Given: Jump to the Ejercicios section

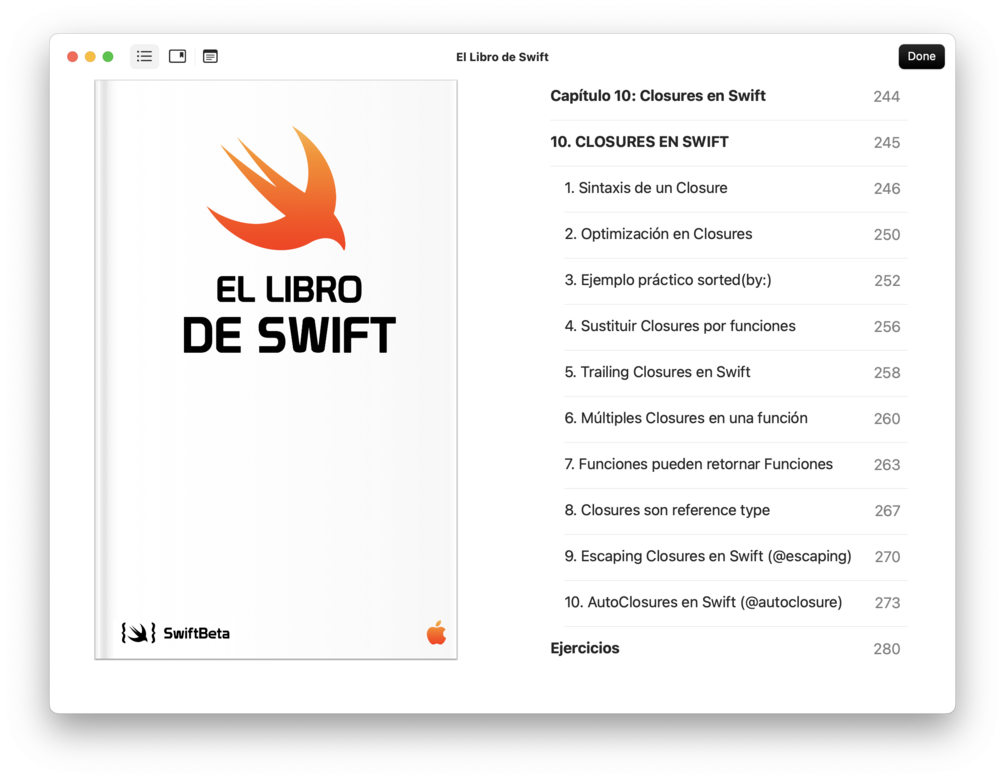Looking at the screenshot, I should (x=728, y=649).
